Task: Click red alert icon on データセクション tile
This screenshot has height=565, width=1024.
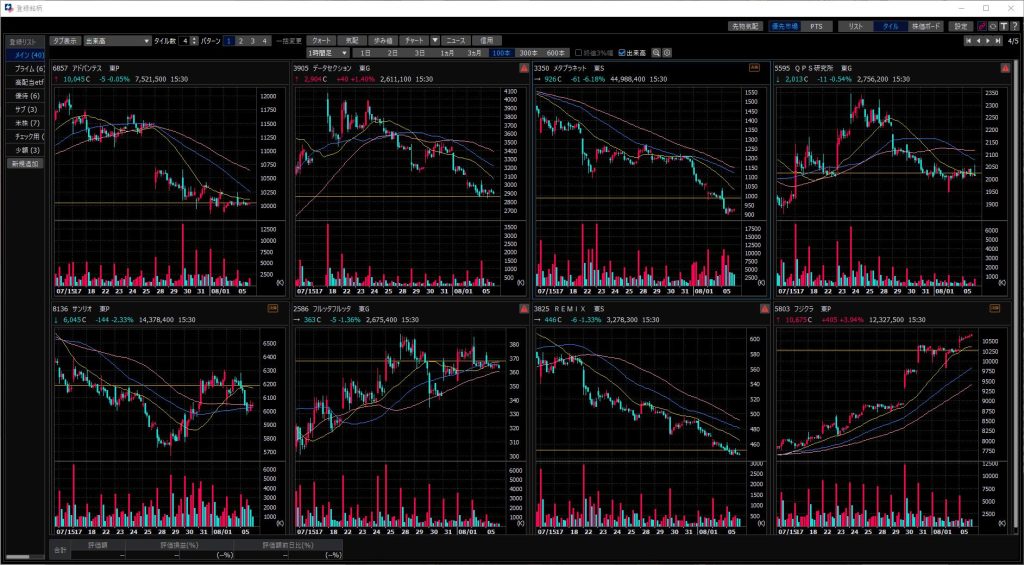Action: pos(524,68)
